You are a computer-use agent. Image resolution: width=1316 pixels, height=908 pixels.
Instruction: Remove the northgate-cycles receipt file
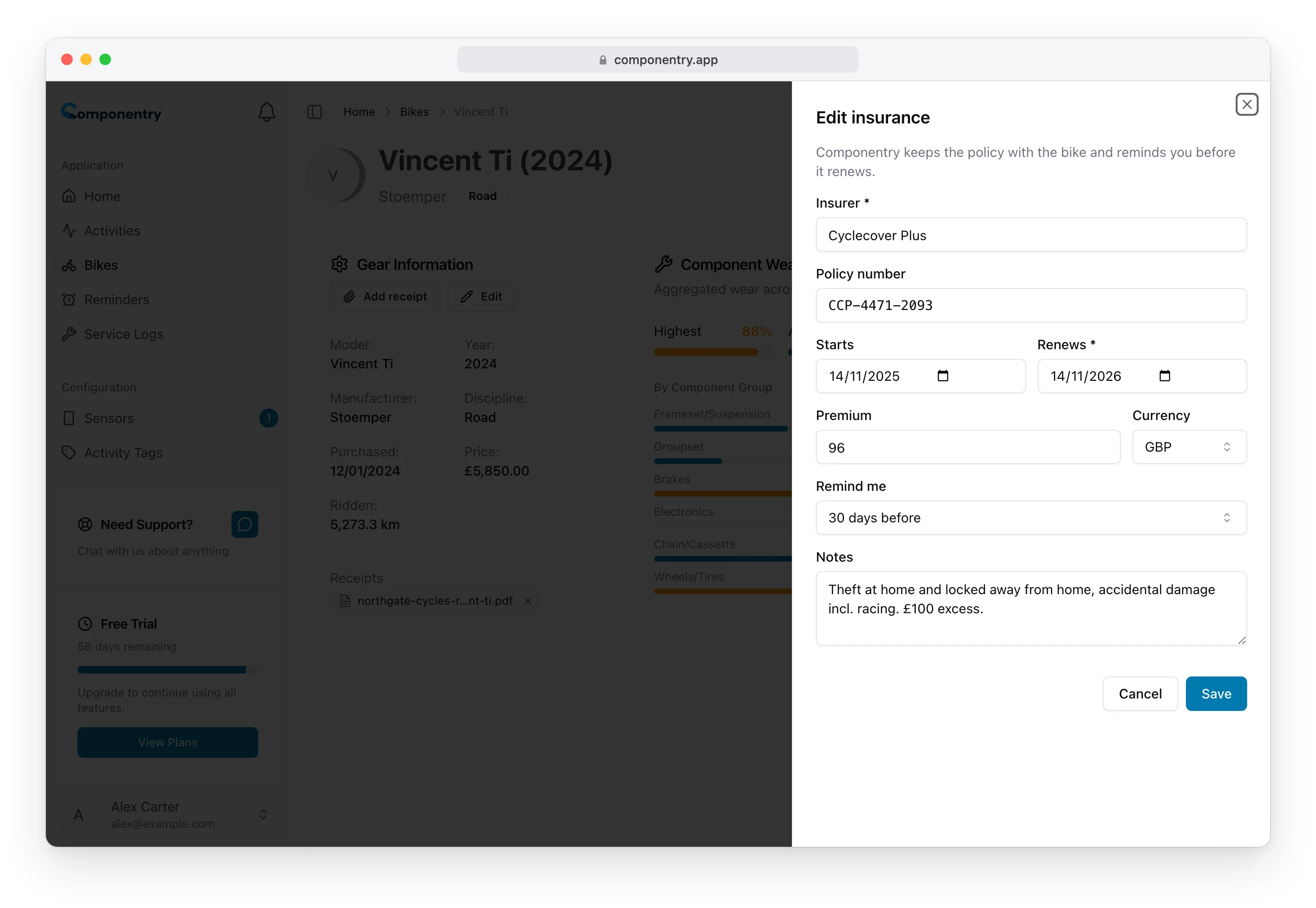pos(528,601)
